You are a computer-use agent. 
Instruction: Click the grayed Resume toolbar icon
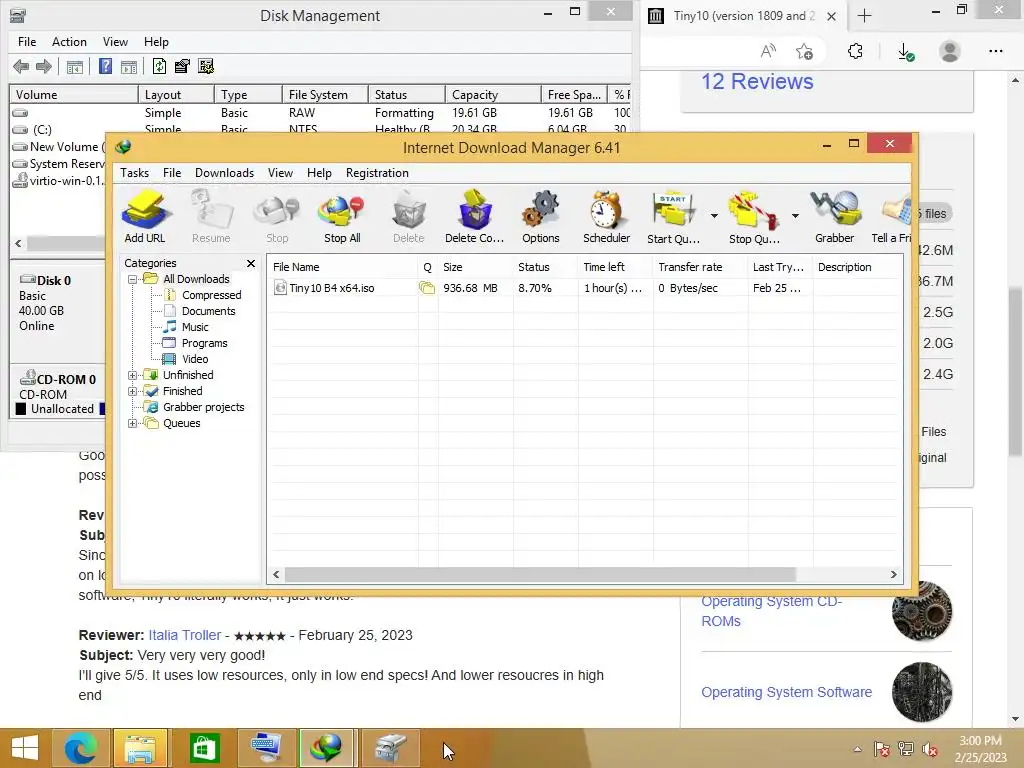click(211, 217)
